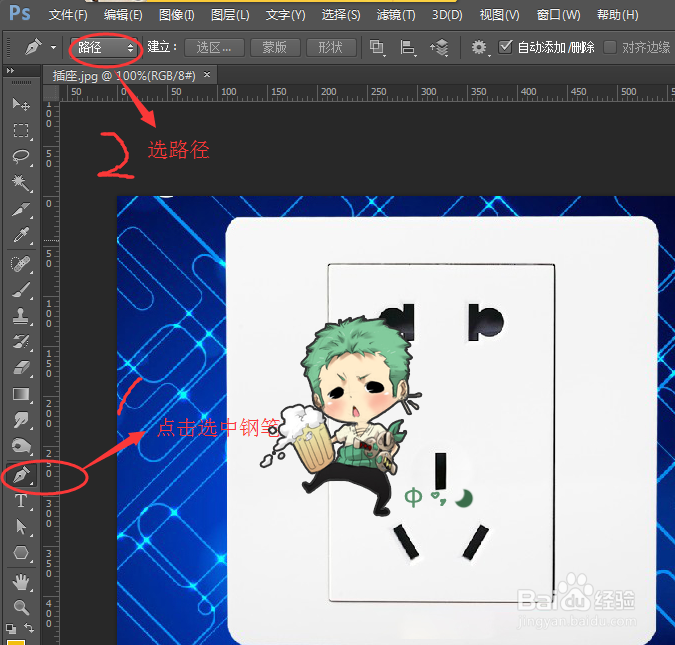The height and width of the screenshot is (645, 675).
Task: Open the 路径 tool mode dropdown
Action: pos(104,47)
